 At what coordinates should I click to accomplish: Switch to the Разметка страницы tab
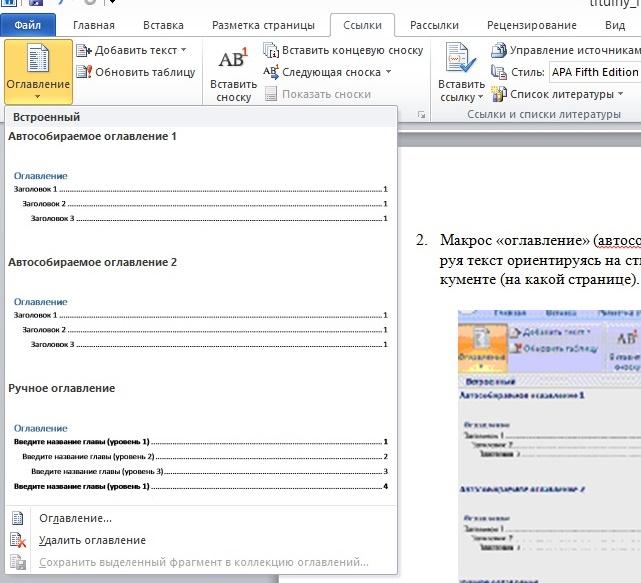pos(263,25)
